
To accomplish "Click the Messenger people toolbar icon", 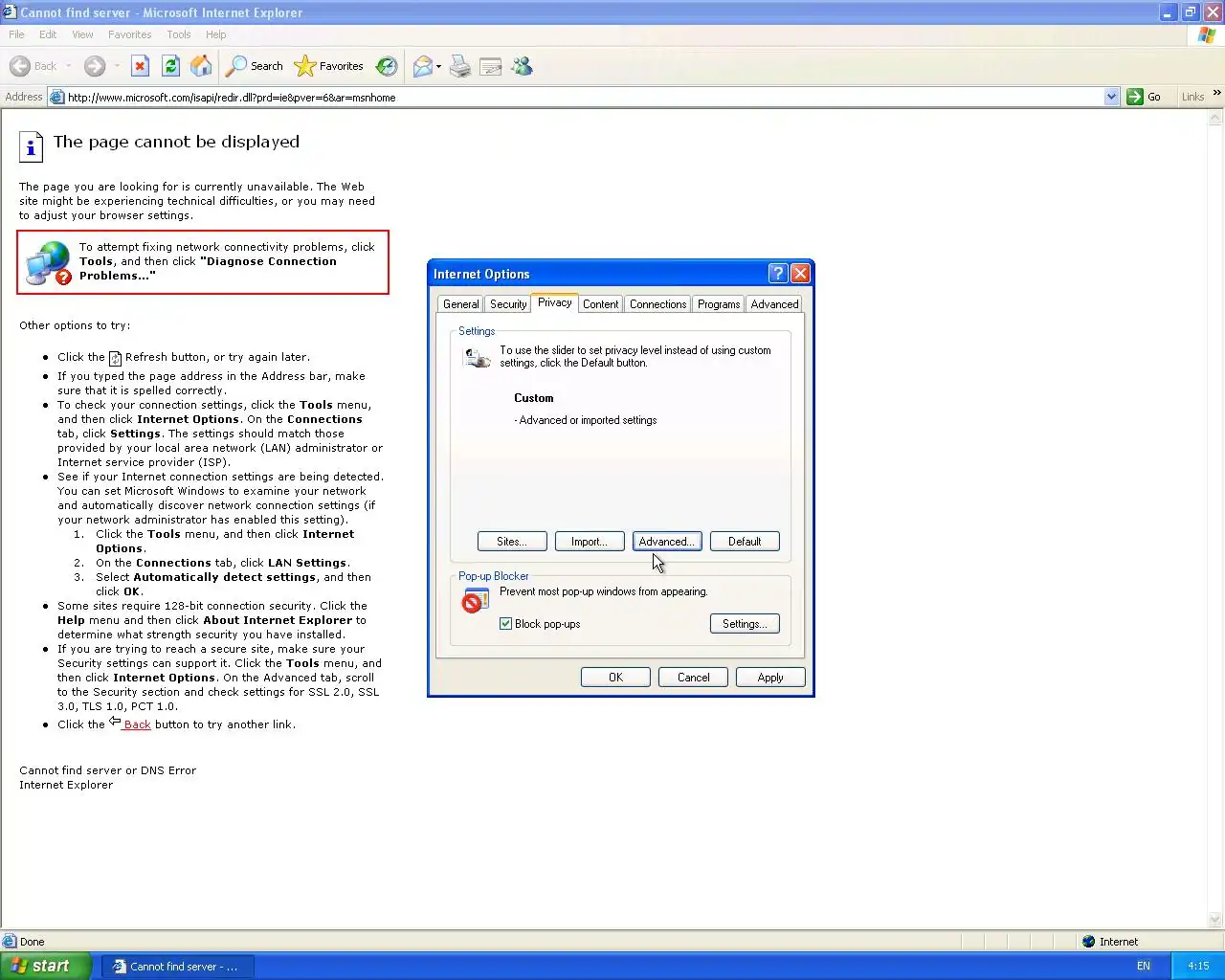I will click(x=522, y=66).
